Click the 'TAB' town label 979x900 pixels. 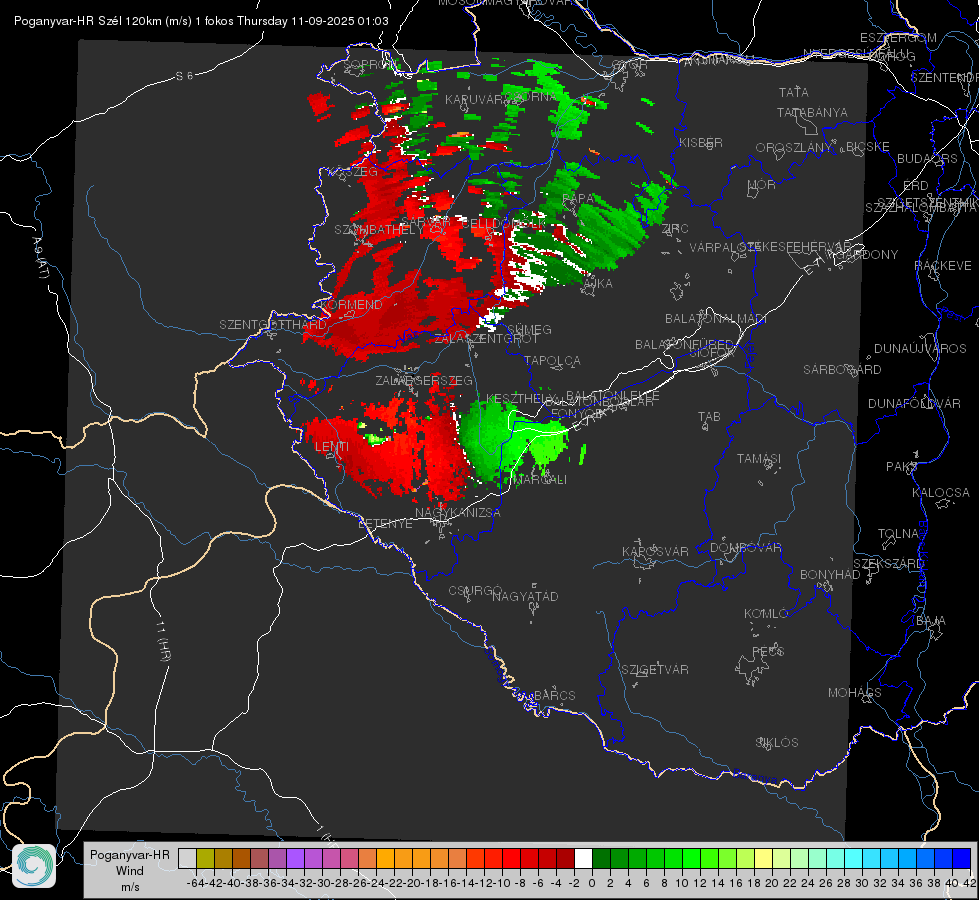pos(709,417)
